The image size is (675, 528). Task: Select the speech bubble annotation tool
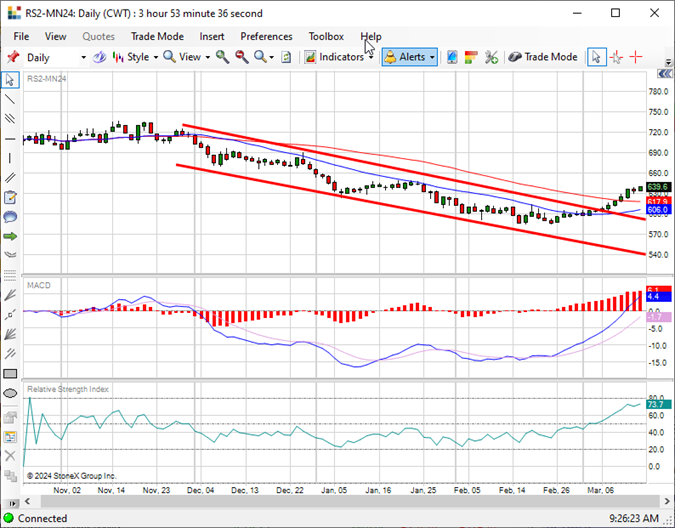pos(10,216)
